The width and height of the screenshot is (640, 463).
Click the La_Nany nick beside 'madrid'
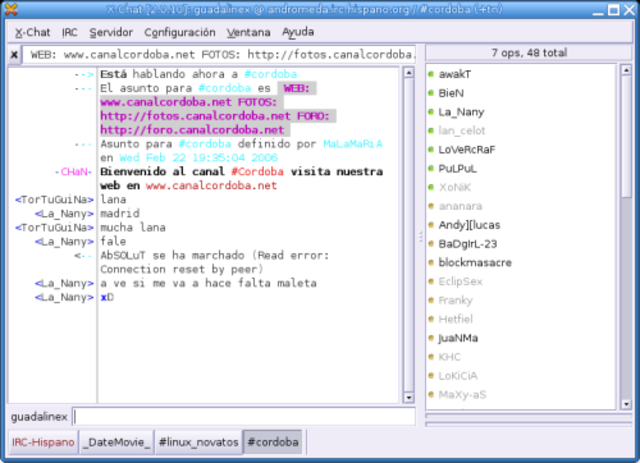64,214
